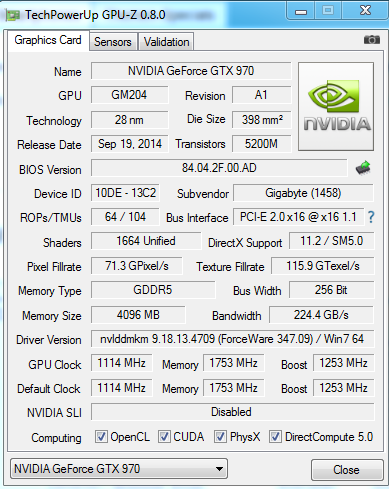389x489 pixels.
Task: Click the "Driver Version" label
Action: click(49, 340)
